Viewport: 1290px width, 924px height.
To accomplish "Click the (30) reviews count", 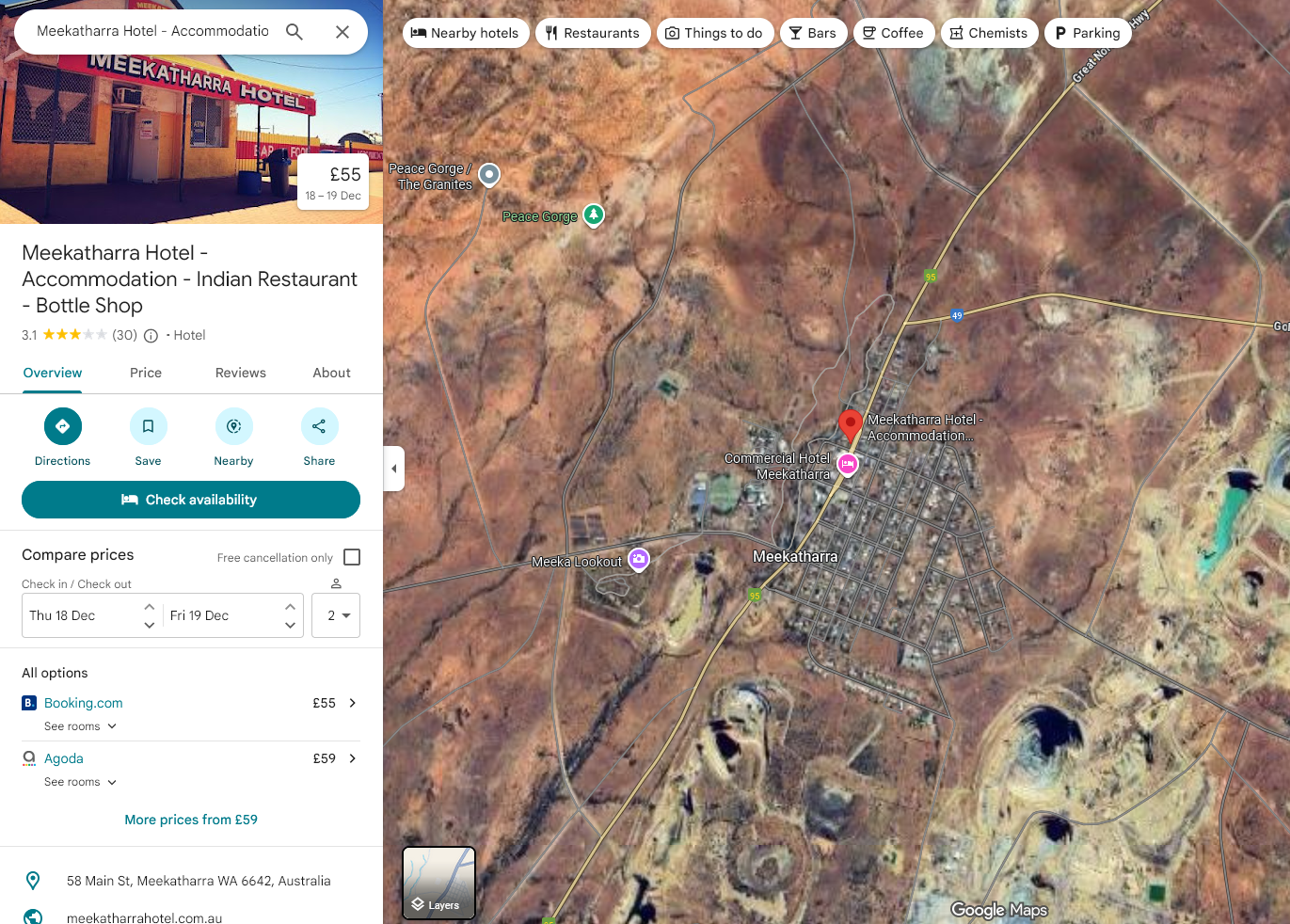I will [x=125, y=335].
